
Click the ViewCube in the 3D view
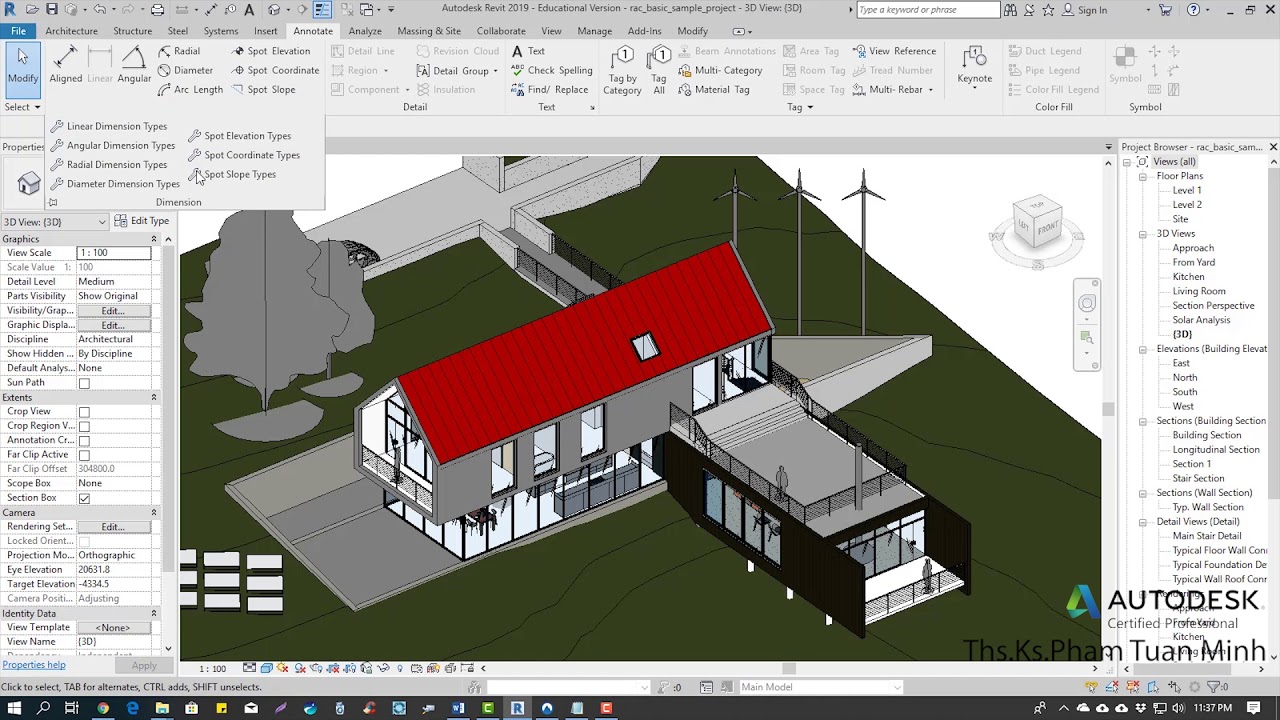[1037, 224]
